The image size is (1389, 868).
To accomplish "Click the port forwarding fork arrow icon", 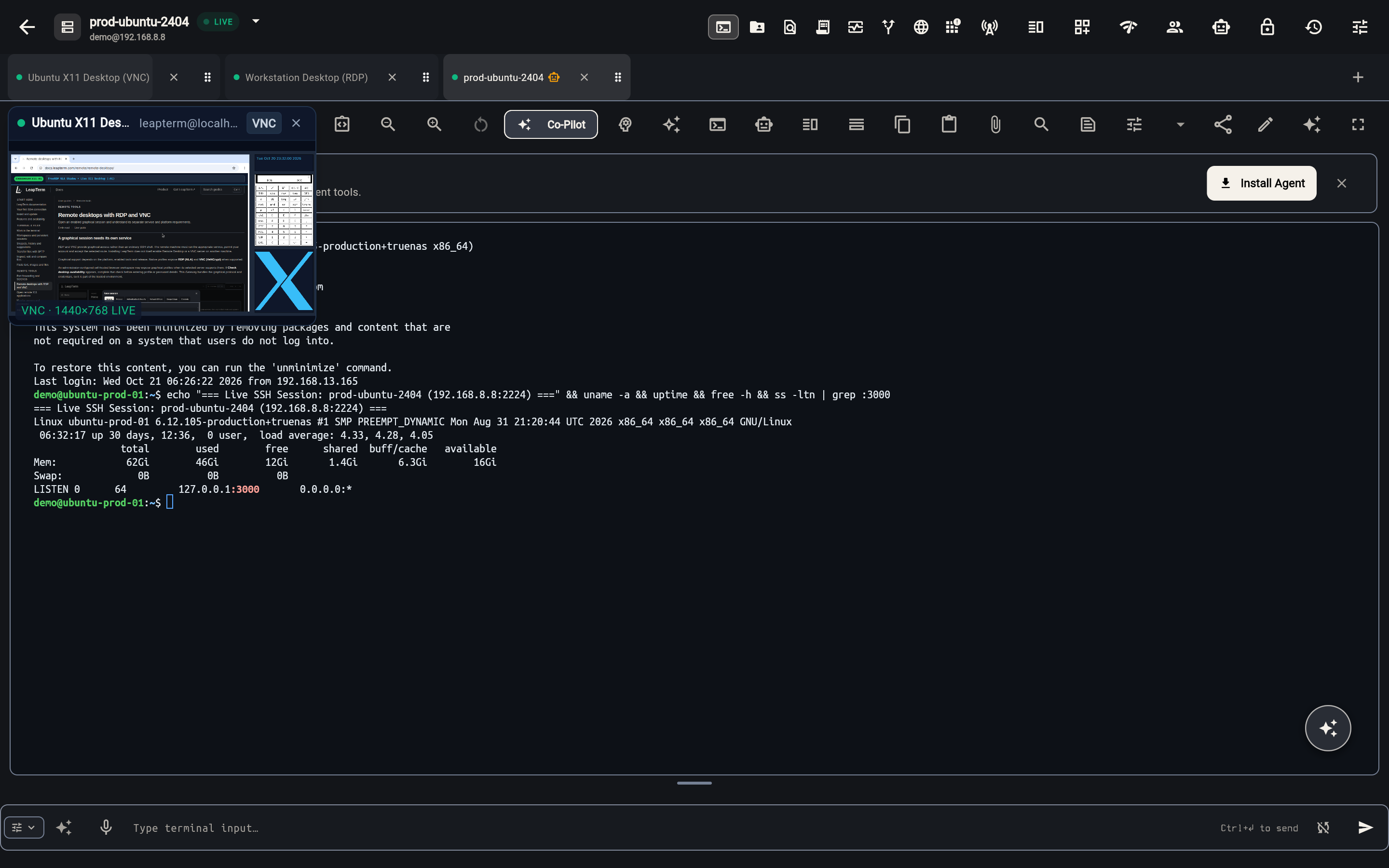I will pos(888,27).
